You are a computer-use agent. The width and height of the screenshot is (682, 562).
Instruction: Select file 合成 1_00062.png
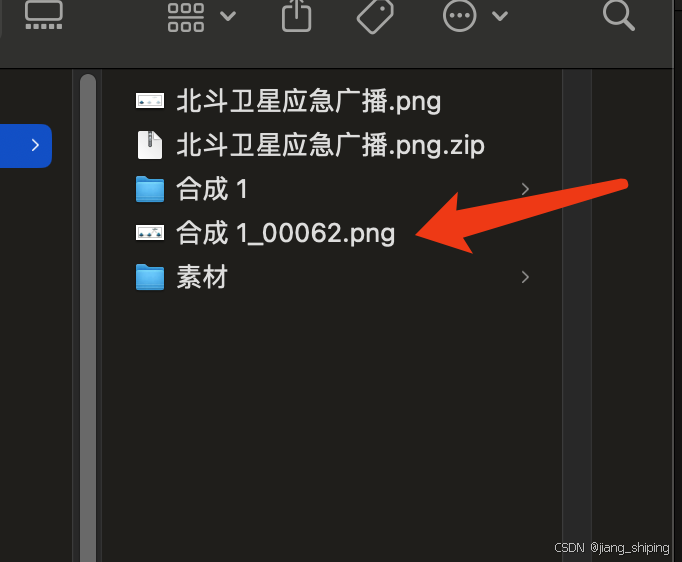pyautogui.click(x=285, y=233)
